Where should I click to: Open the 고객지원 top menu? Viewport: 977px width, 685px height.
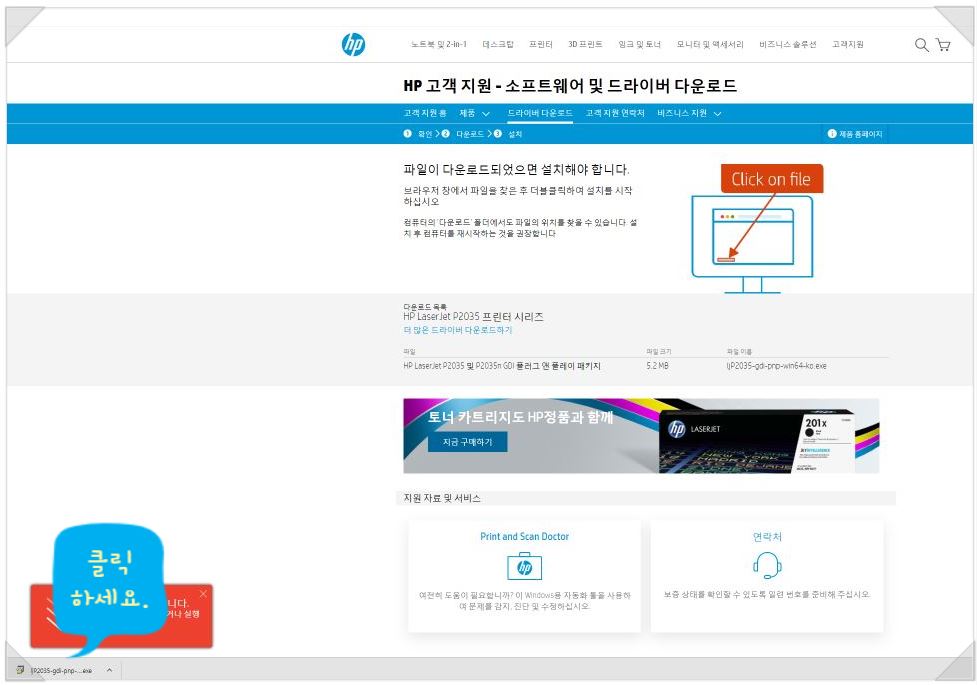tap(847, 44)
